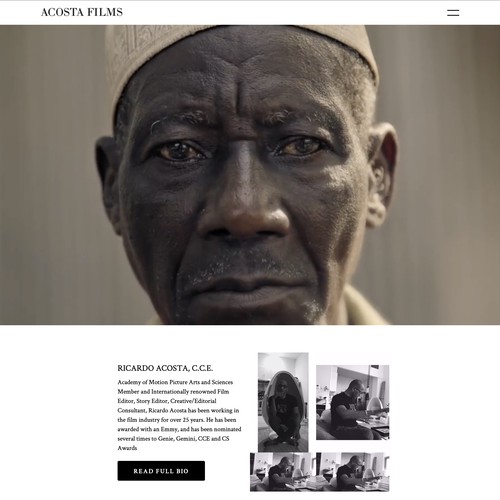Click the word 'Awards' ending the bio
500x500 pixels.
tap(127, 448)
